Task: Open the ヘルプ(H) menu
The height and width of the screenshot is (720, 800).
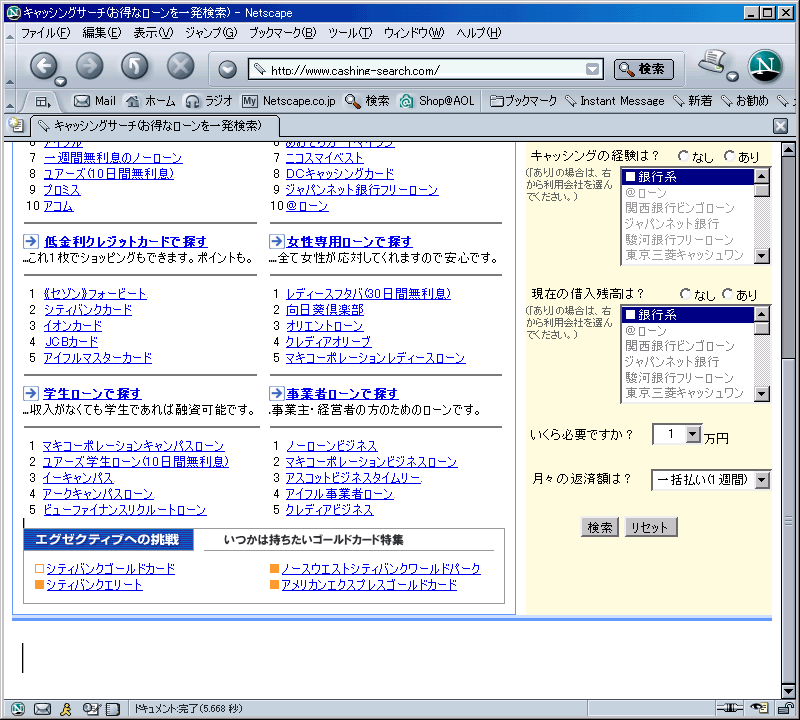Action: (479, 33)
